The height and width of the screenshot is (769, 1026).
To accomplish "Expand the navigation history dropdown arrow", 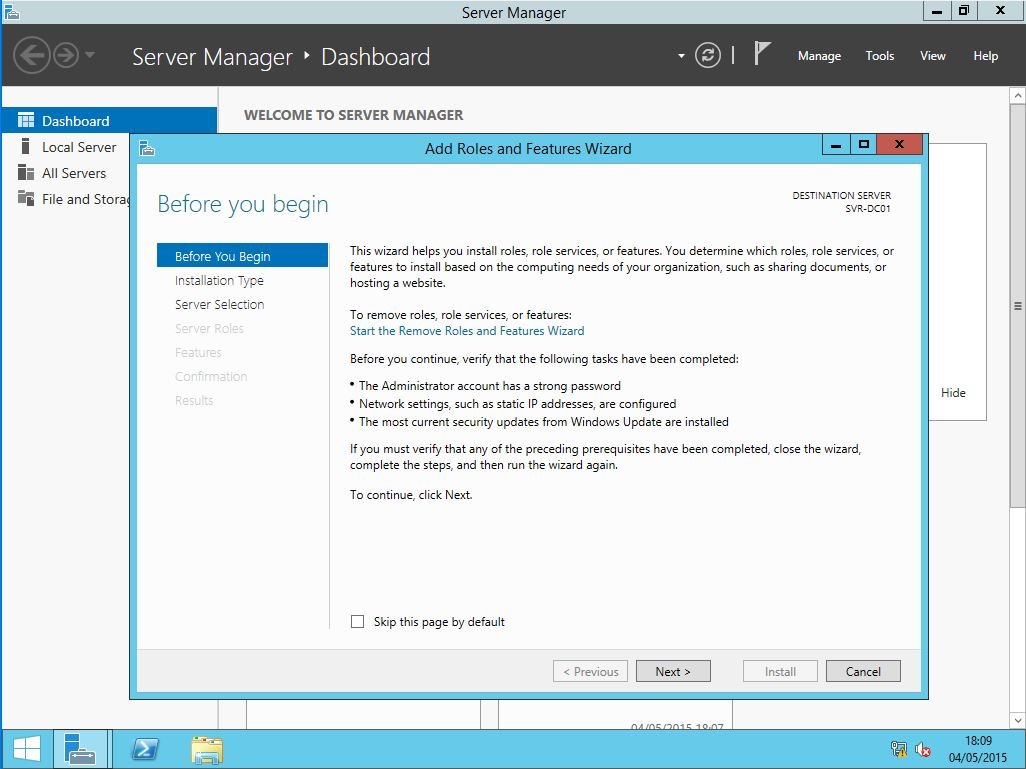I will [x=90, y=55].
